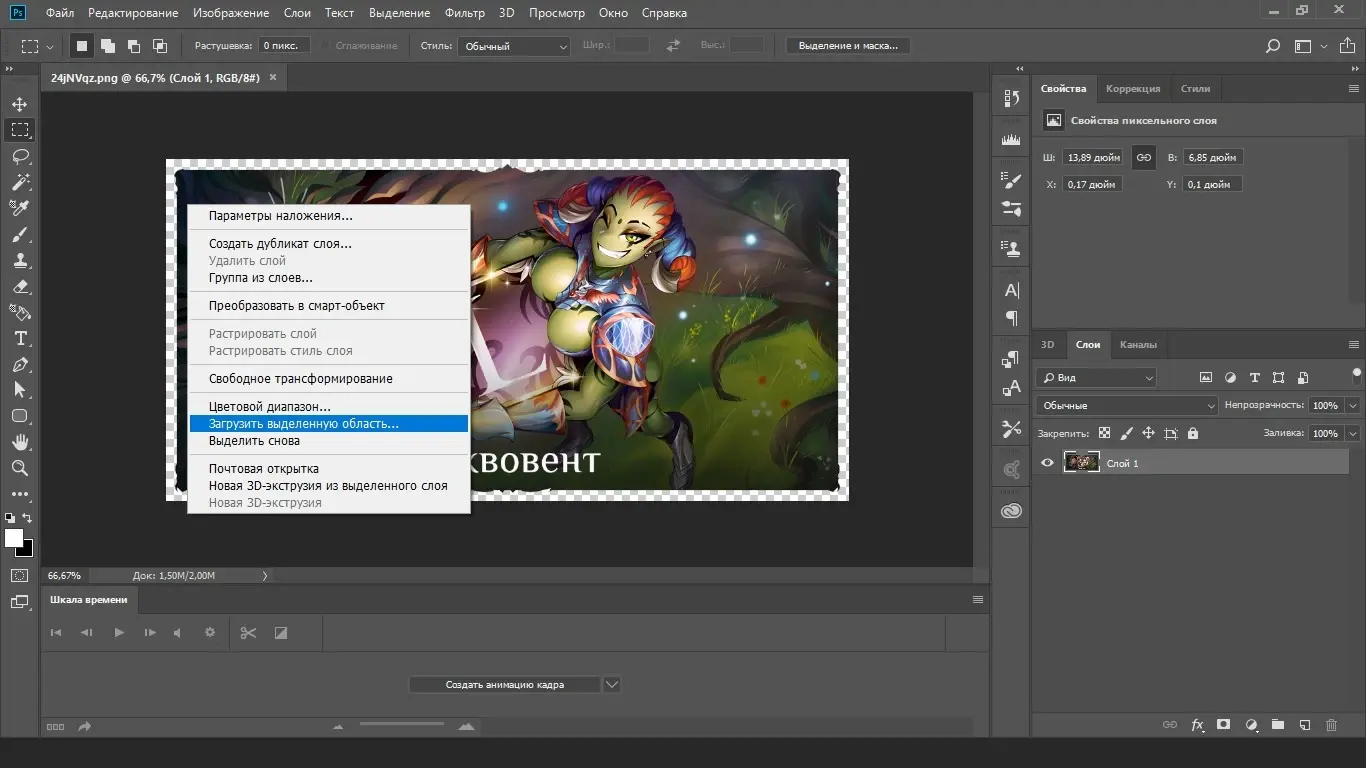Click the Add to selection mode button
The image size is (1366, 768).
coord(108,46)
